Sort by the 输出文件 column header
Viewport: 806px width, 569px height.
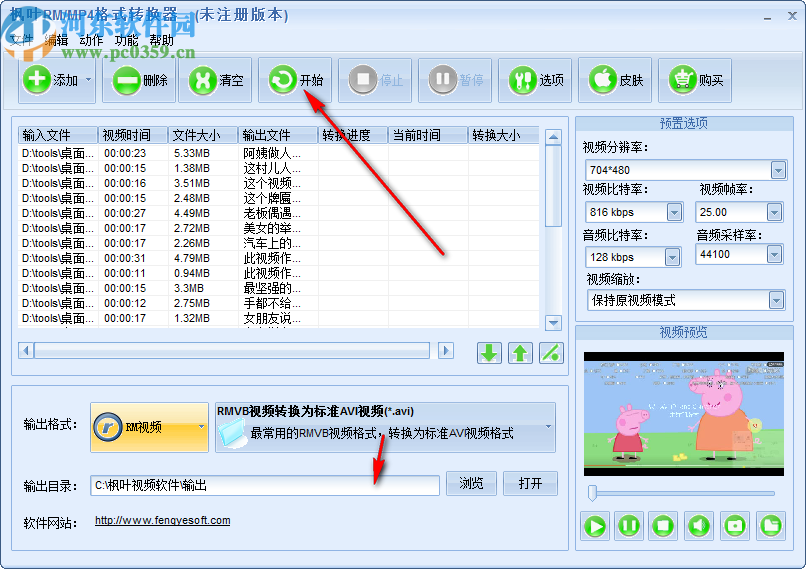[278, 135]
